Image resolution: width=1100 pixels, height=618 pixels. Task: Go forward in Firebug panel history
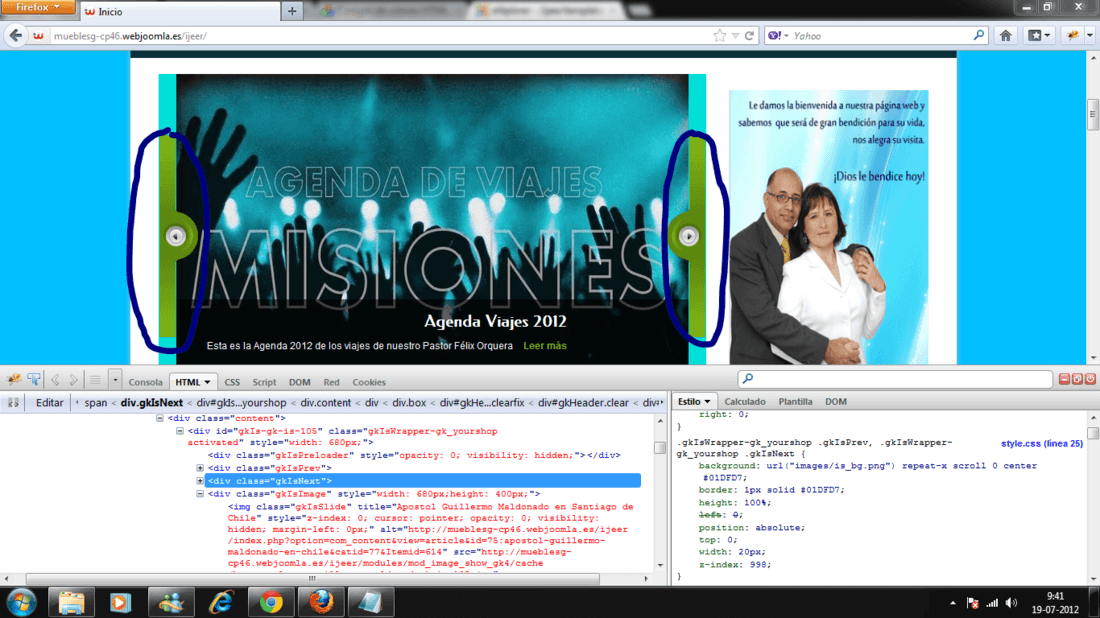(73, 380)
